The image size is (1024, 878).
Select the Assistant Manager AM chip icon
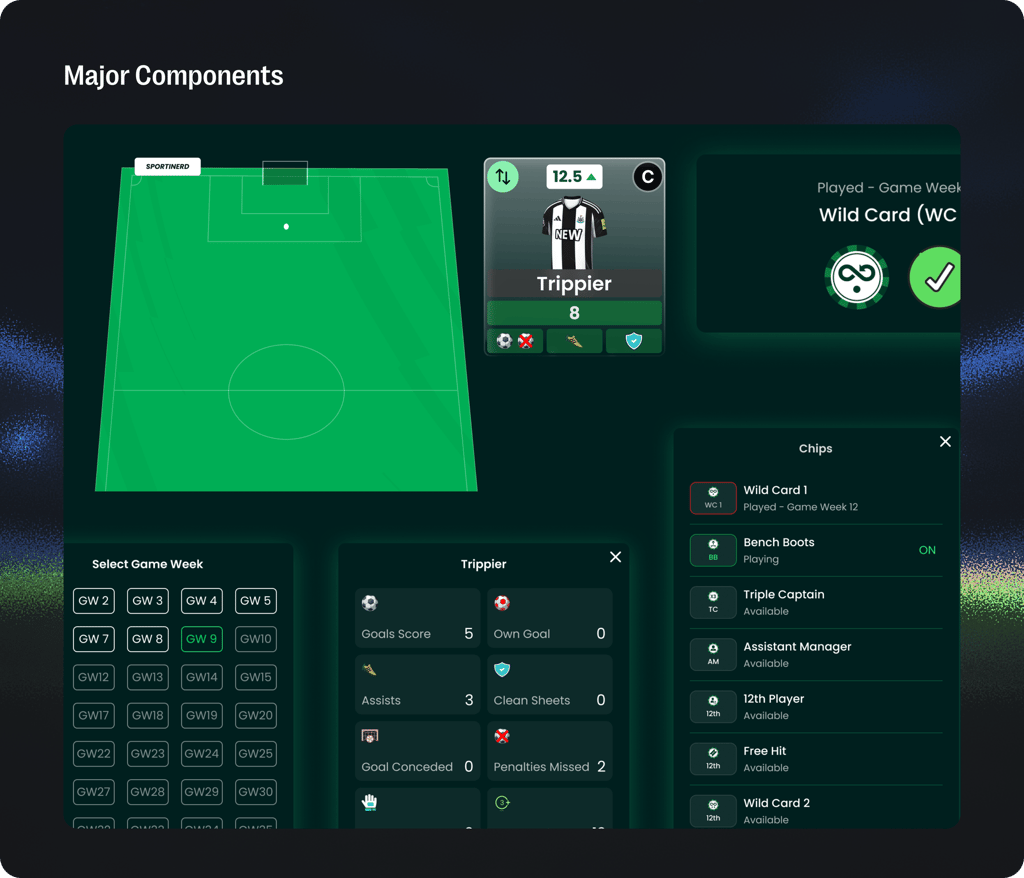[713, 654]
